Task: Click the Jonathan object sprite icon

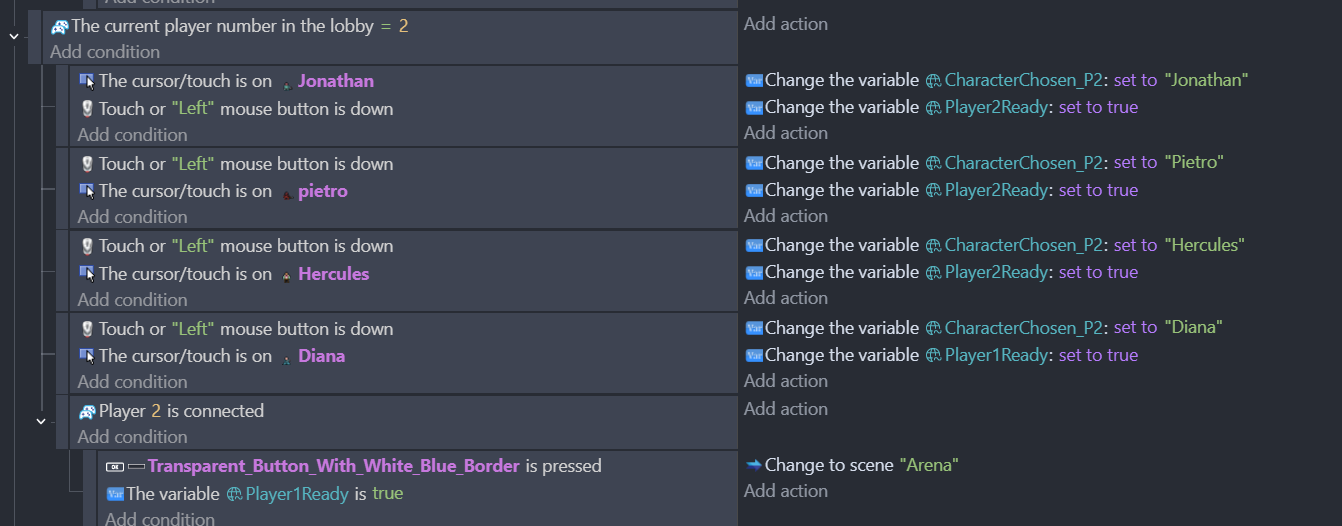Action: [287, 82]
